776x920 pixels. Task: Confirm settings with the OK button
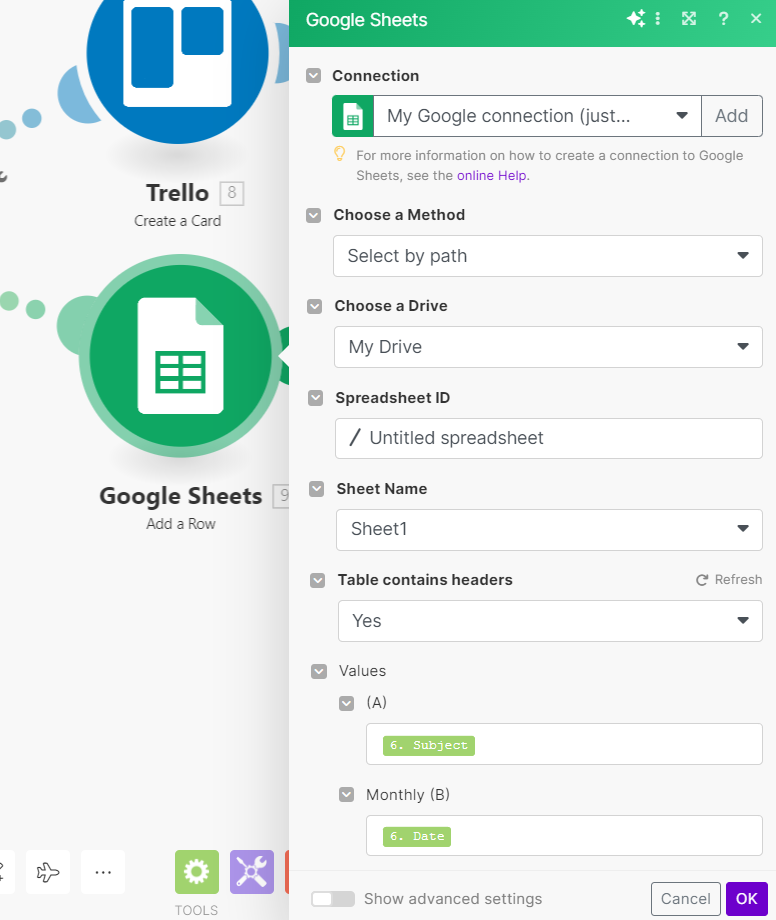pyautogui.click(x=747, y=899)
